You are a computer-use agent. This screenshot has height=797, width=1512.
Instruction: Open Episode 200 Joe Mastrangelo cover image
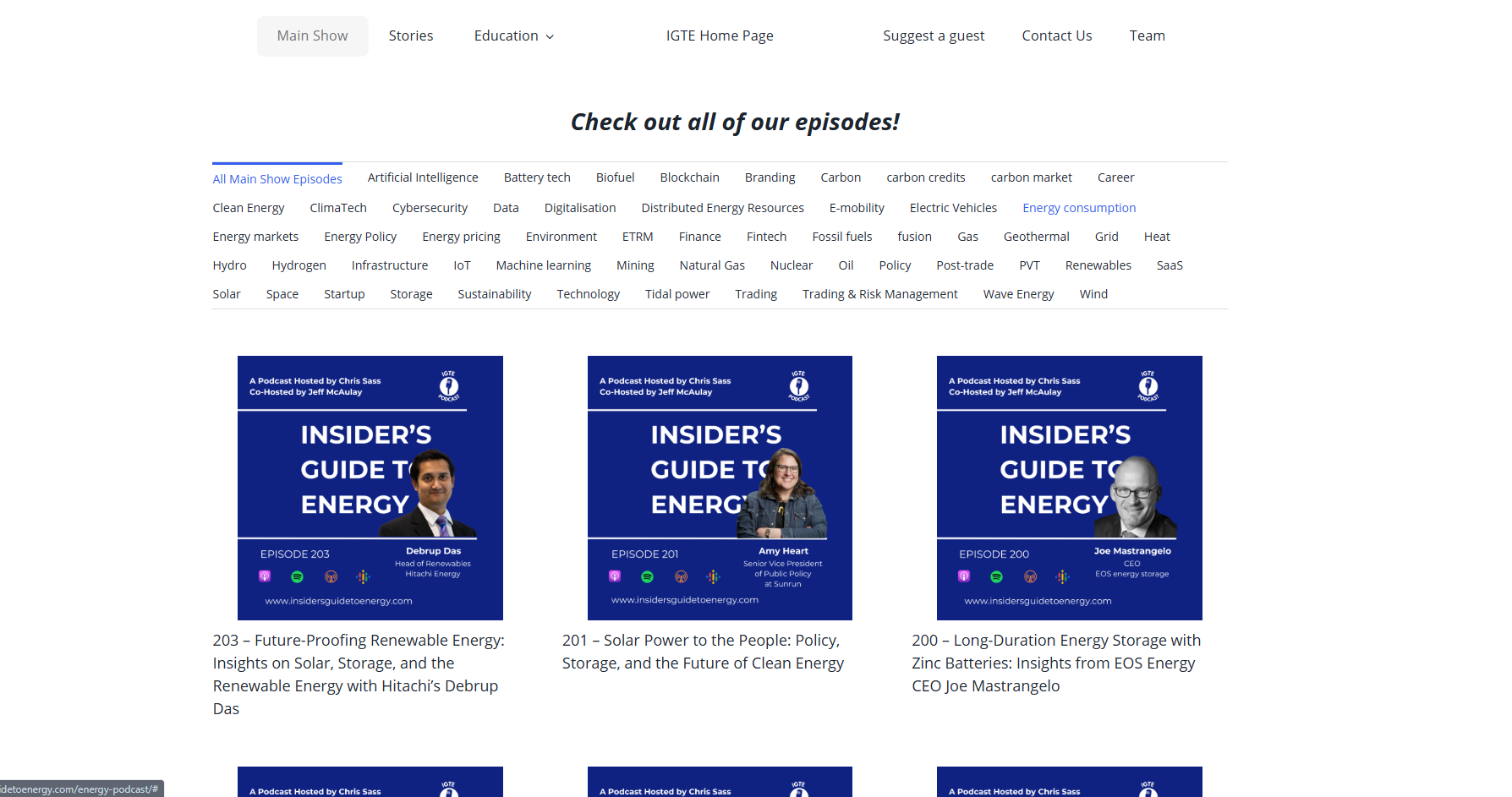click(1070, 488)
